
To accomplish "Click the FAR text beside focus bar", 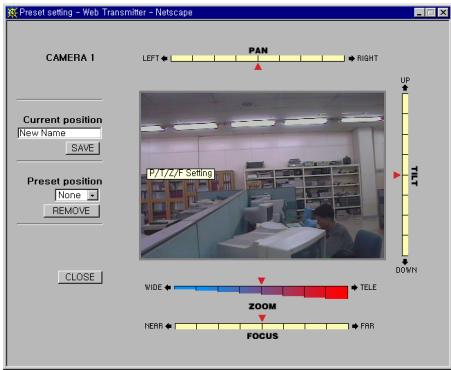I will tap(367, 326).
